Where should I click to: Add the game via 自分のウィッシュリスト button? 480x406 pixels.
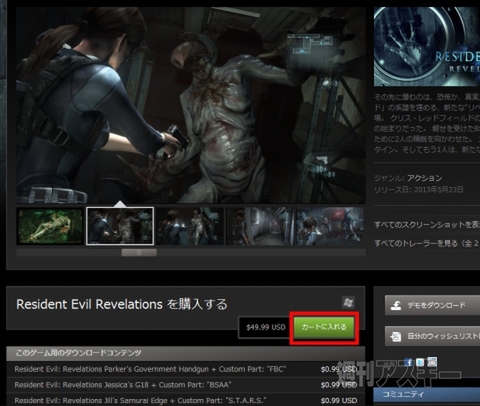pyautogui.click(x=432, y=336)
